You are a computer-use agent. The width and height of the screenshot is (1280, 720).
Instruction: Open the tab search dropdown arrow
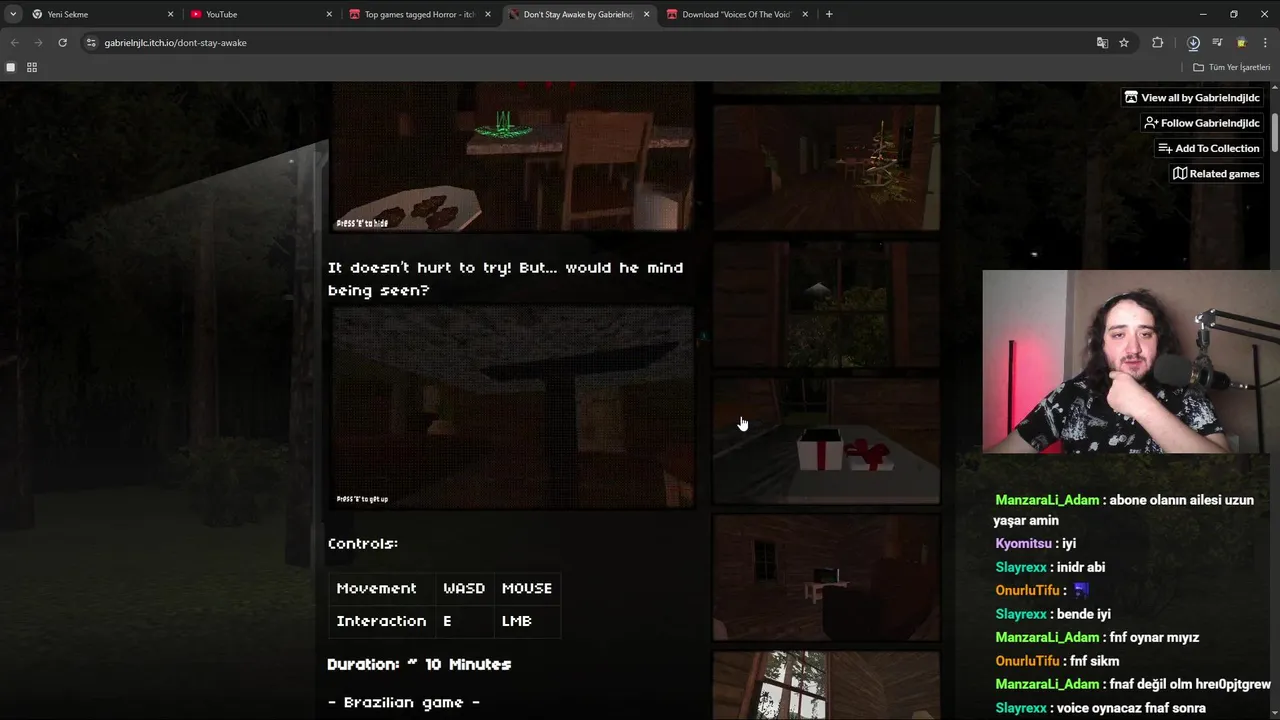point(13,14)
